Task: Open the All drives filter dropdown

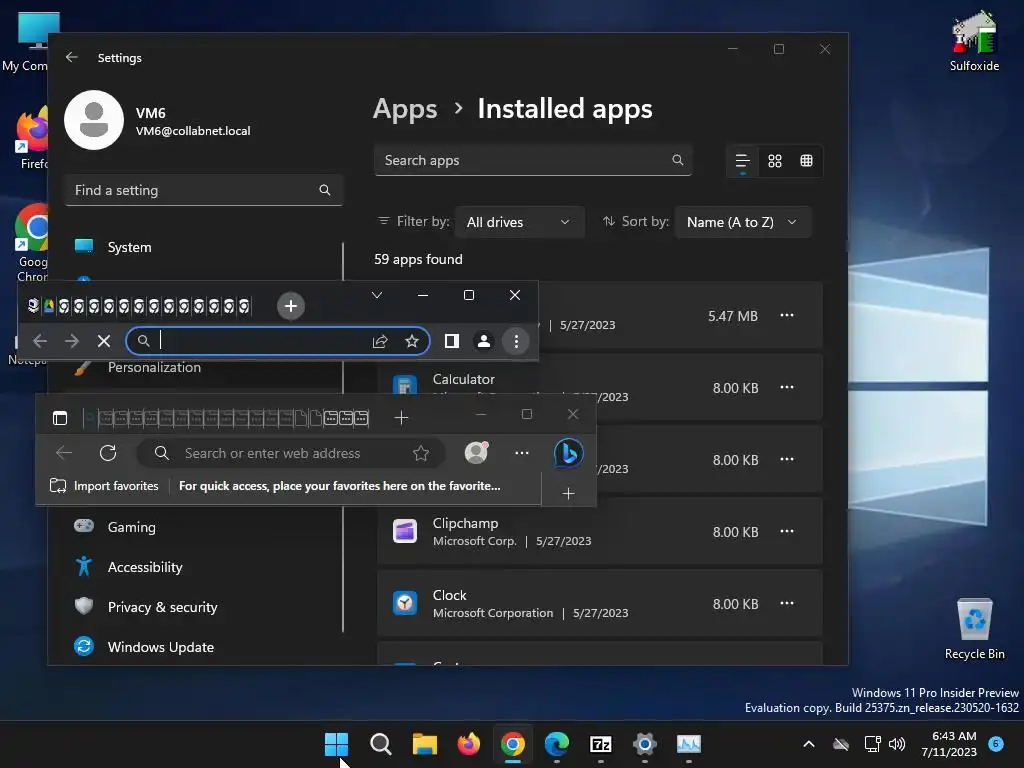Action: click(x=519, y=222)
